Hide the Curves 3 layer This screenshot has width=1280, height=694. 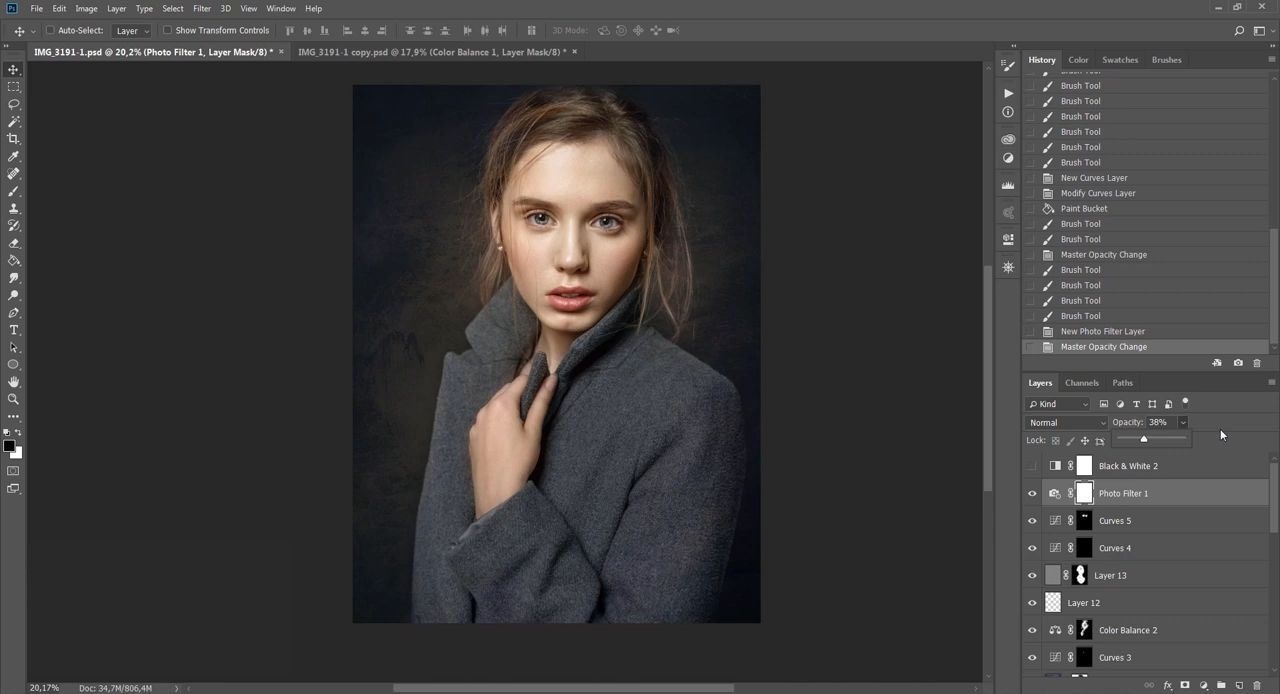point(1032,657)
